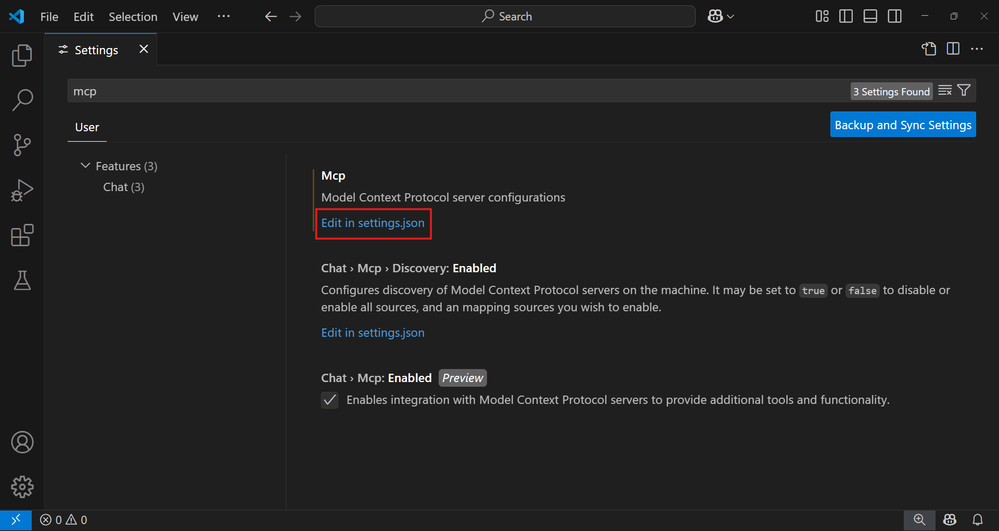Select the Features (3) tree item
This screenshot has height=531, width=999.
tap(126, 166)
